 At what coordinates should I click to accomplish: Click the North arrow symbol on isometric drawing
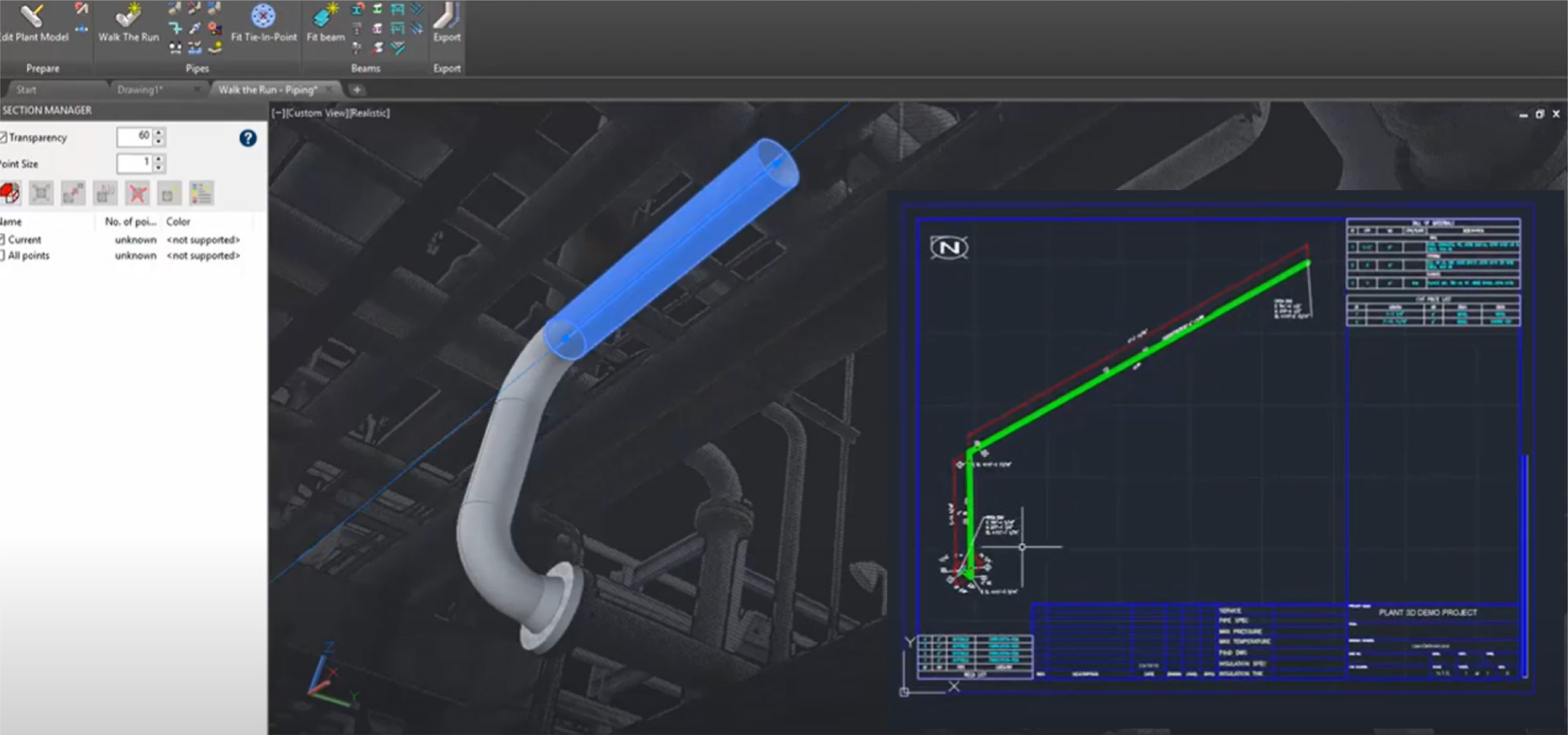pos(950,248)
